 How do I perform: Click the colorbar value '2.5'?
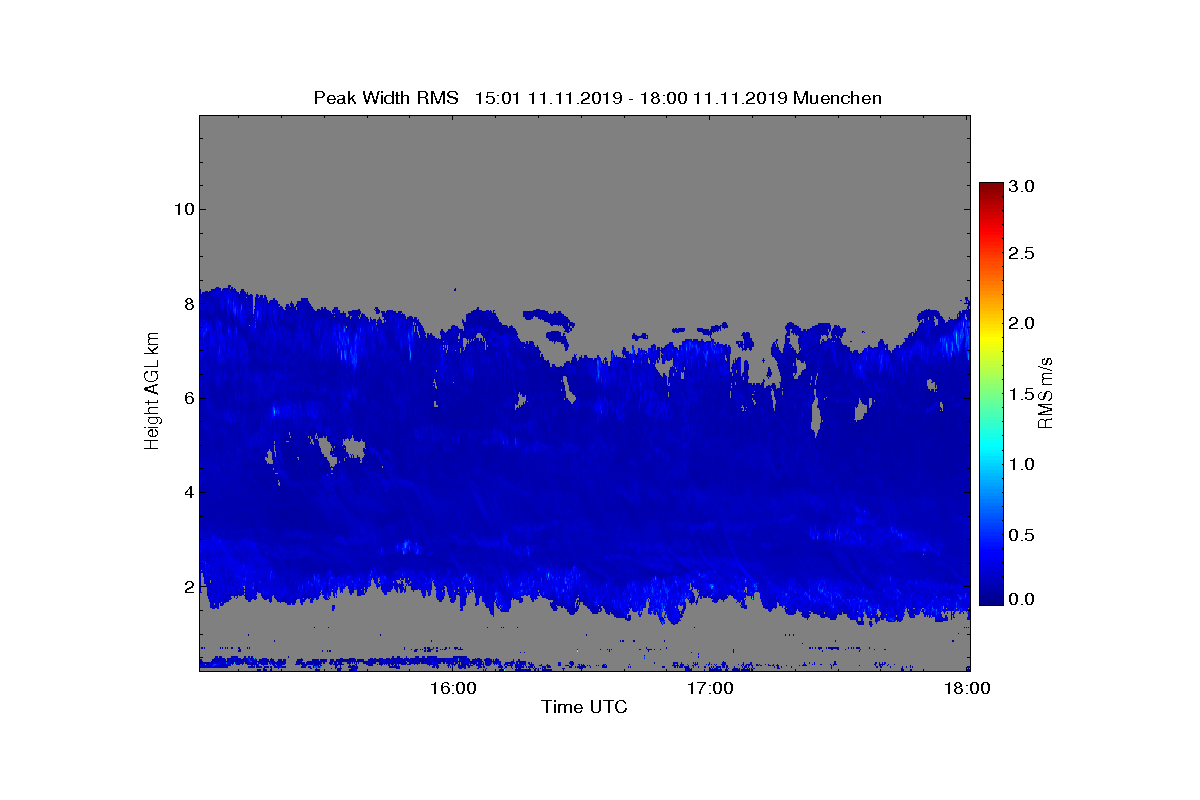click(x=1022, y=254)
